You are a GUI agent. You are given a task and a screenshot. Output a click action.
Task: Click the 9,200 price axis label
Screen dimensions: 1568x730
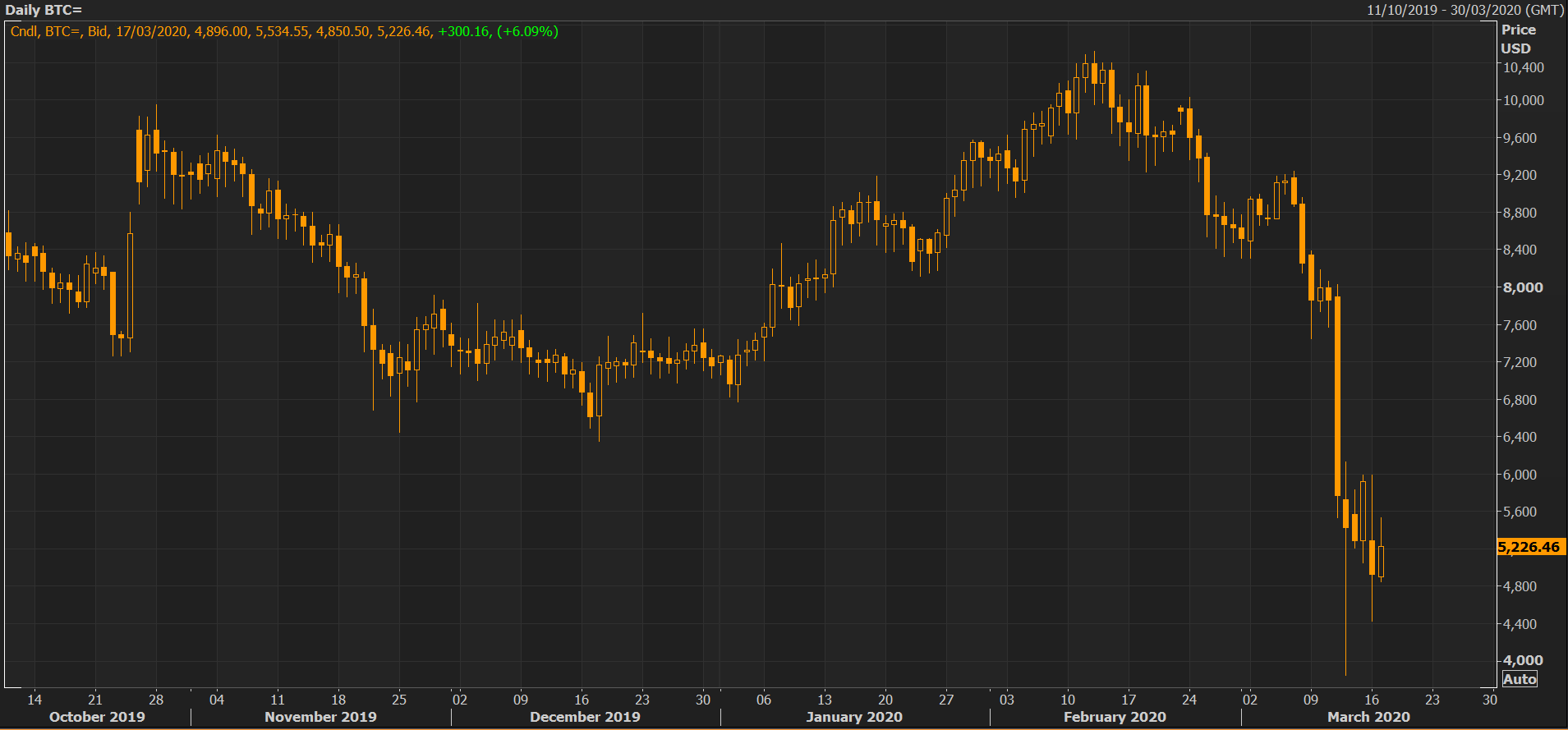click(x=1520, y=175)
